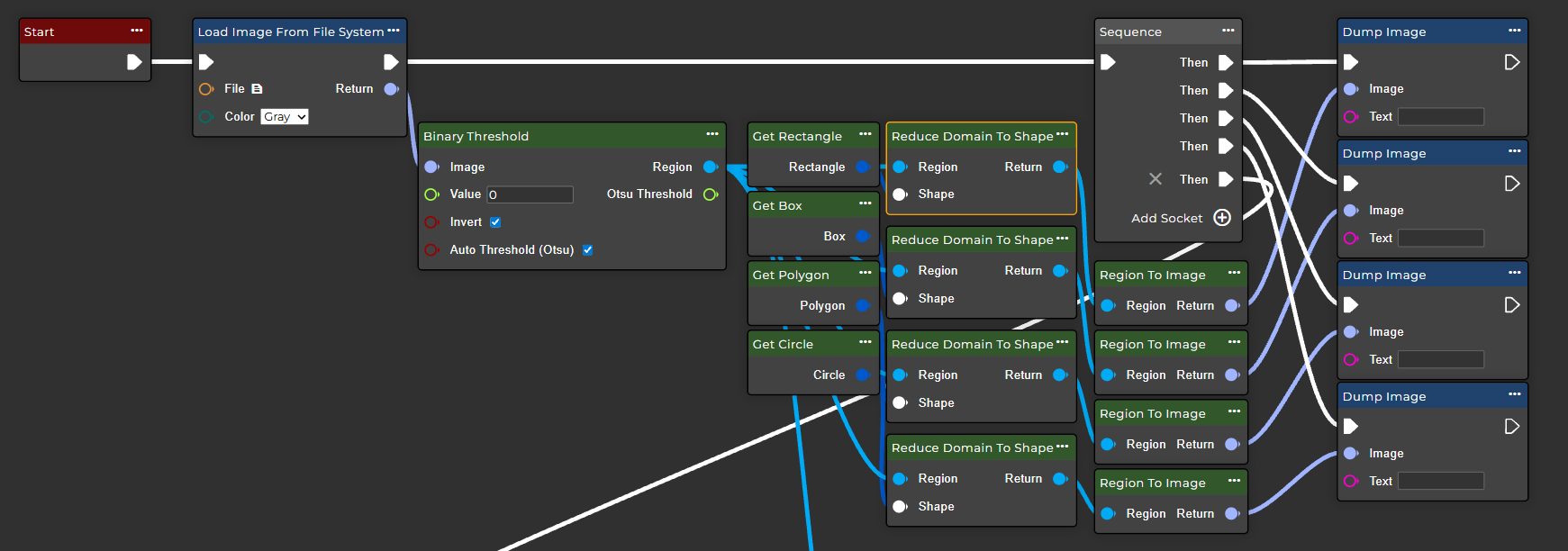1568x551 pixels.
Task: Click the Value input field in Binary Threshold
Action: 530,194
